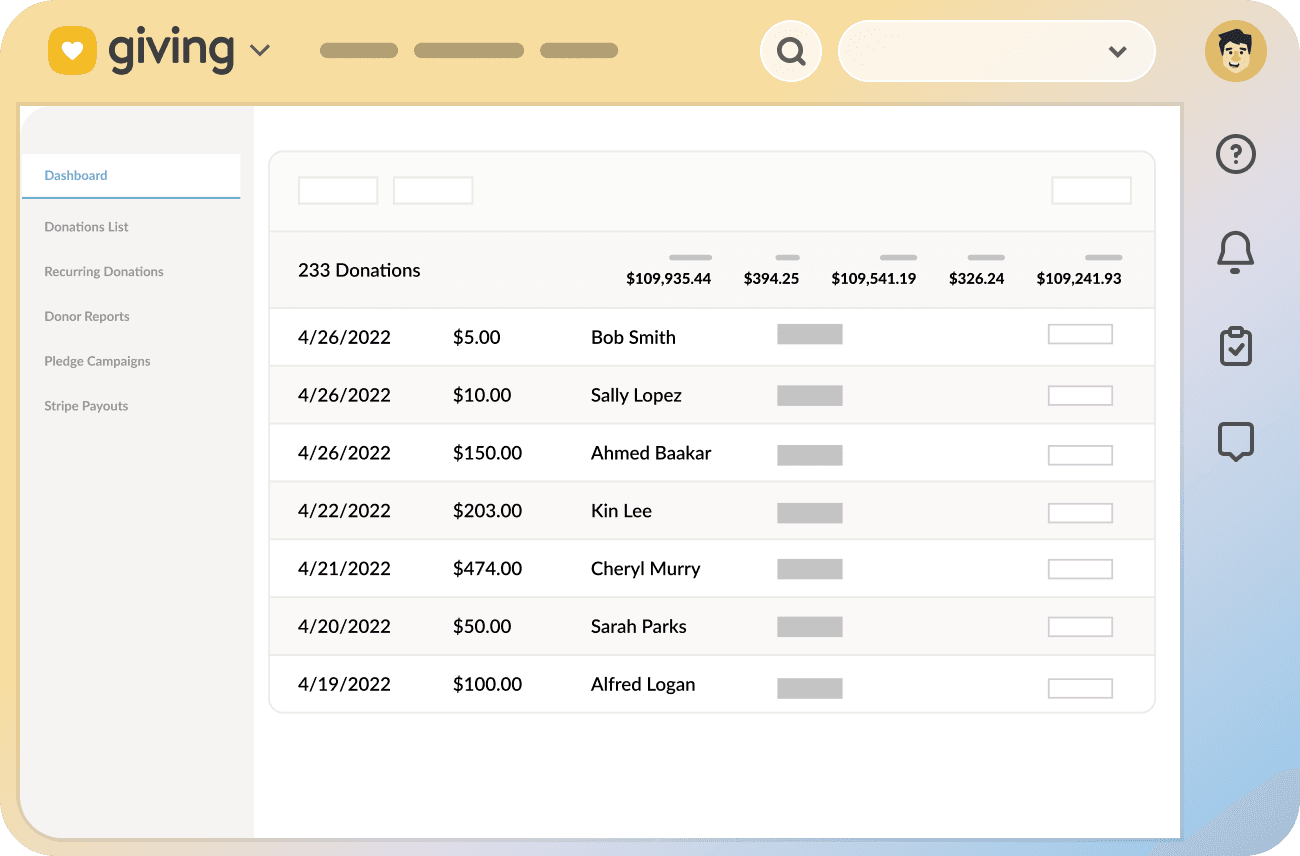This screenshot has height=856, width=1300.
Task: Go to Pledge Campaigns
Action: [x=97, y=361]
